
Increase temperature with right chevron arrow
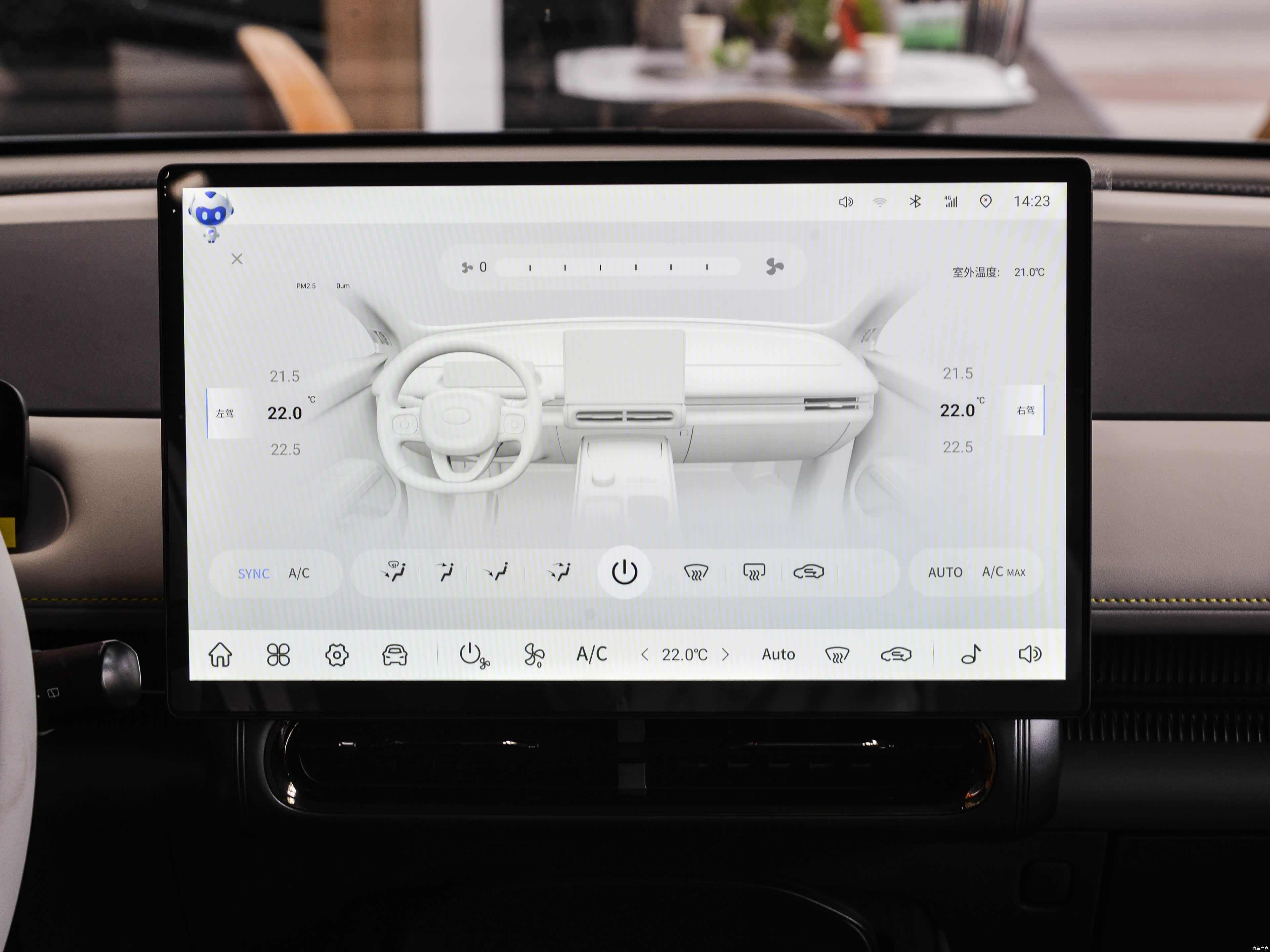726,654
